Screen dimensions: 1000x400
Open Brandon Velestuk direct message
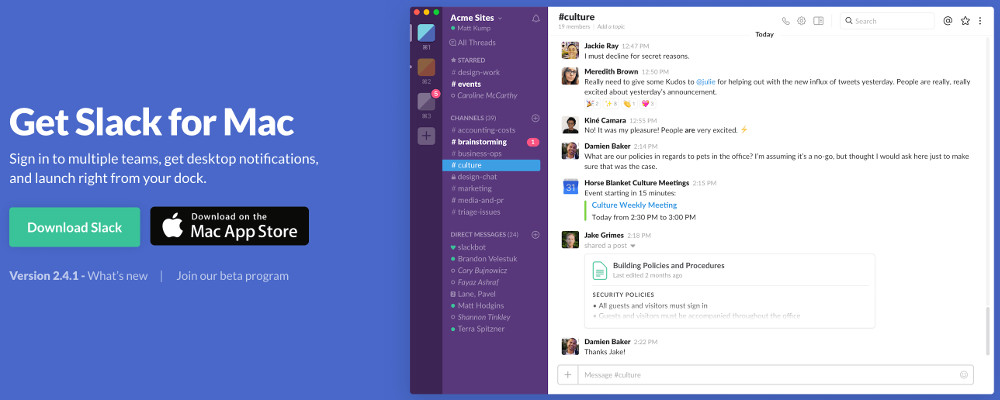(482, 259)
